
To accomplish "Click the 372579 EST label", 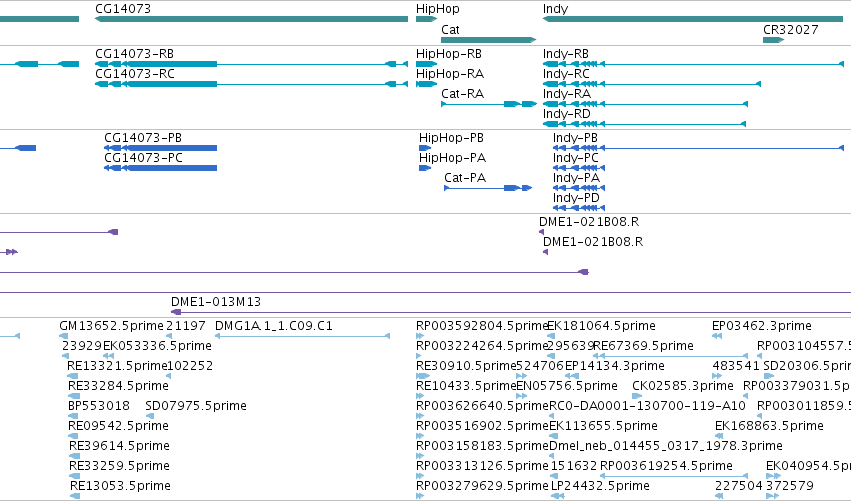I will tap(790, 486).
